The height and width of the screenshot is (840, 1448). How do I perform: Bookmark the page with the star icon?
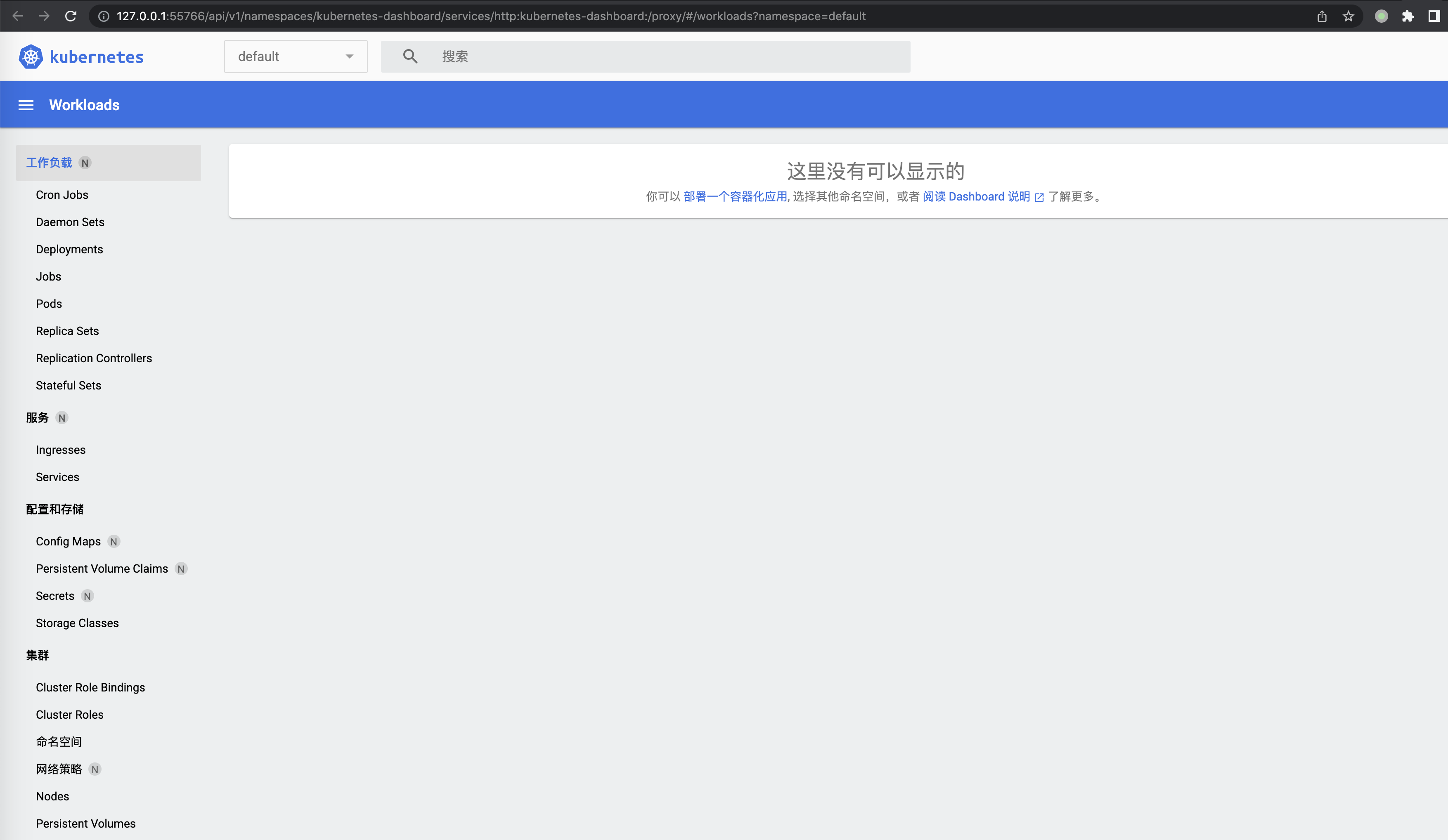(1349, 16)
